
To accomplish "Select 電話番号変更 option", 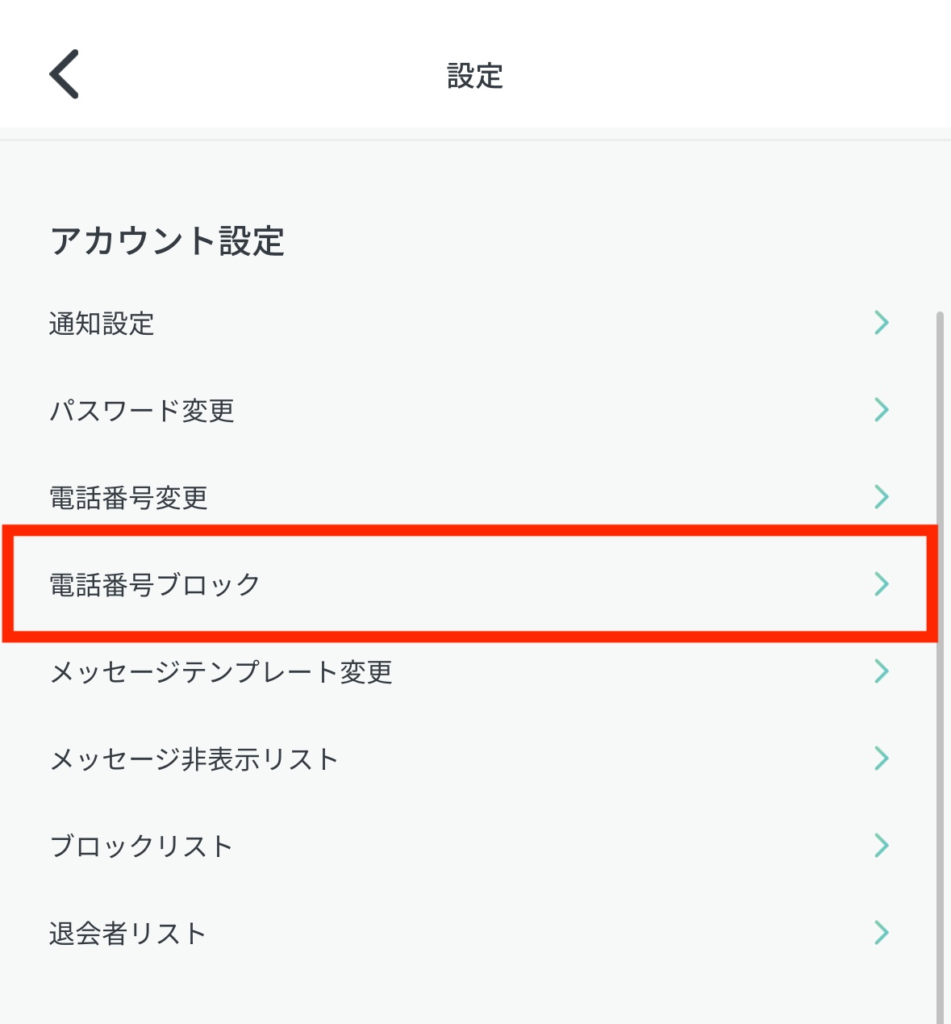I will click(x=129, y=497).
